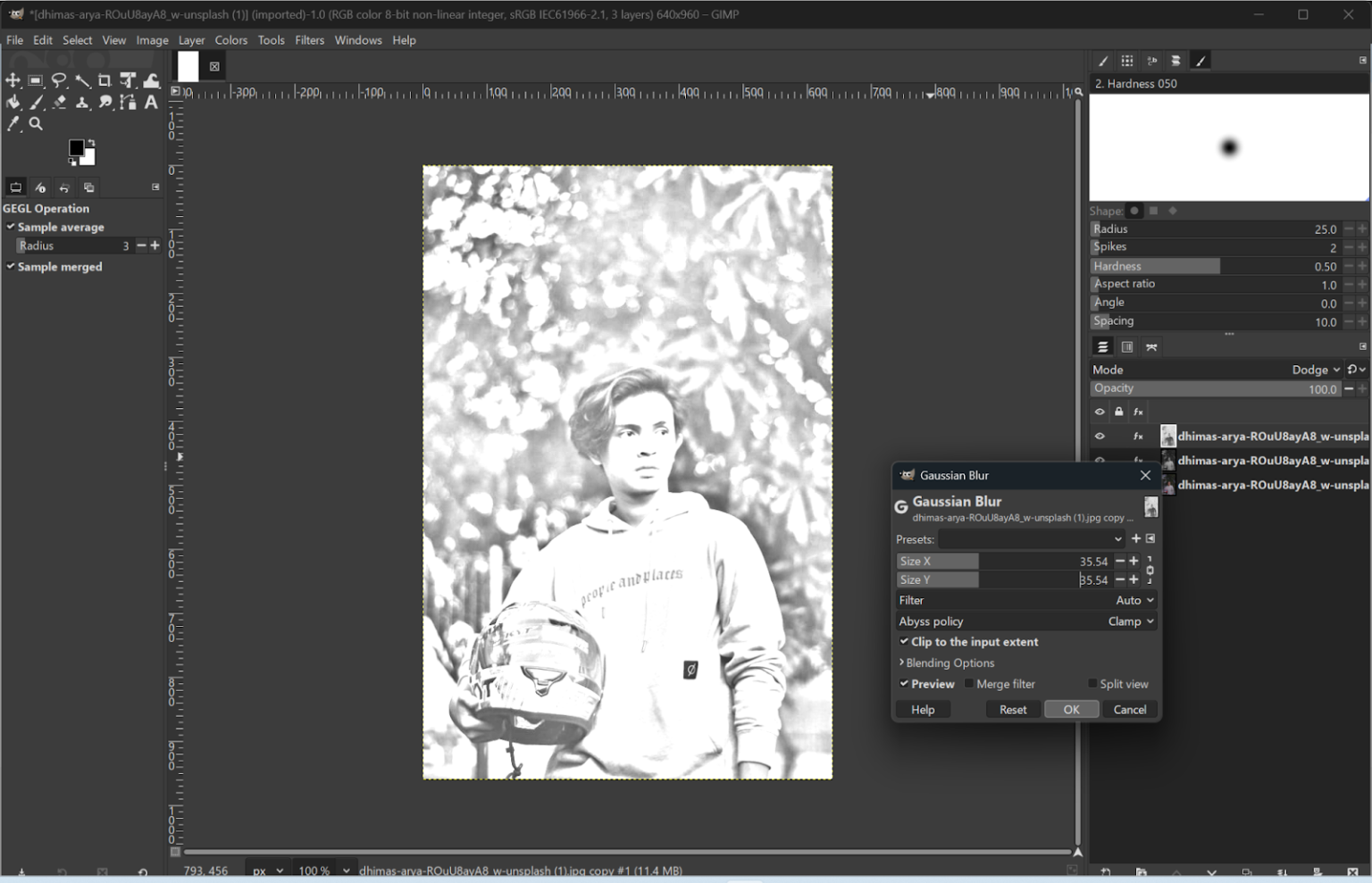Swap foreground and background colors
The width and height of the screenshot is (1372, 883).
(91, 144)
